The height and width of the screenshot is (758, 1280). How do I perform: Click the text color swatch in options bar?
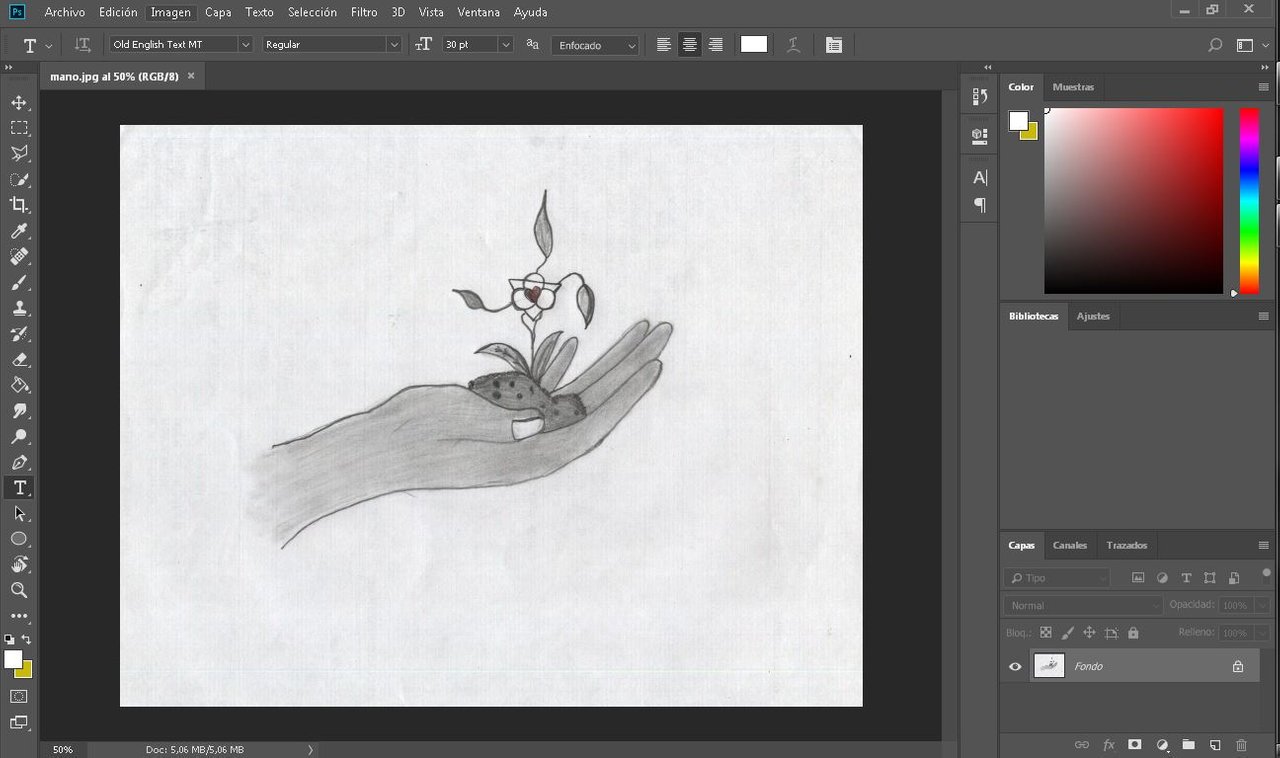tap(754, 44)
